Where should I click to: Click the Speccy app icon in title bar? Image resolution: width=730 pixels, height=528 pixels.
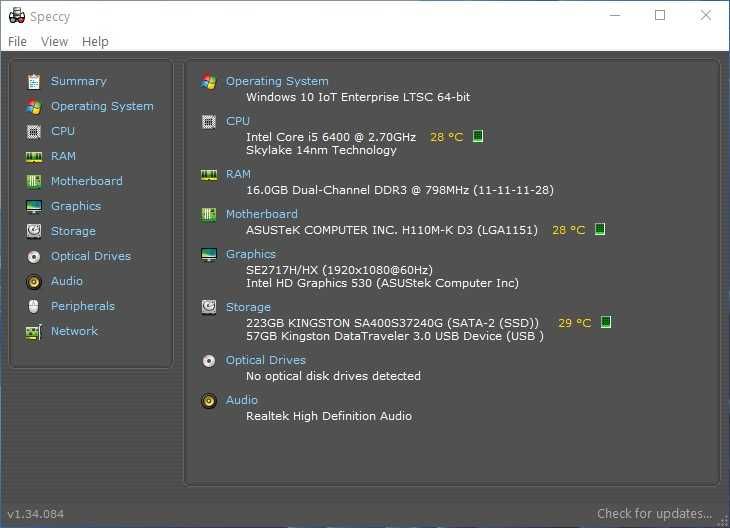point(17,16)
